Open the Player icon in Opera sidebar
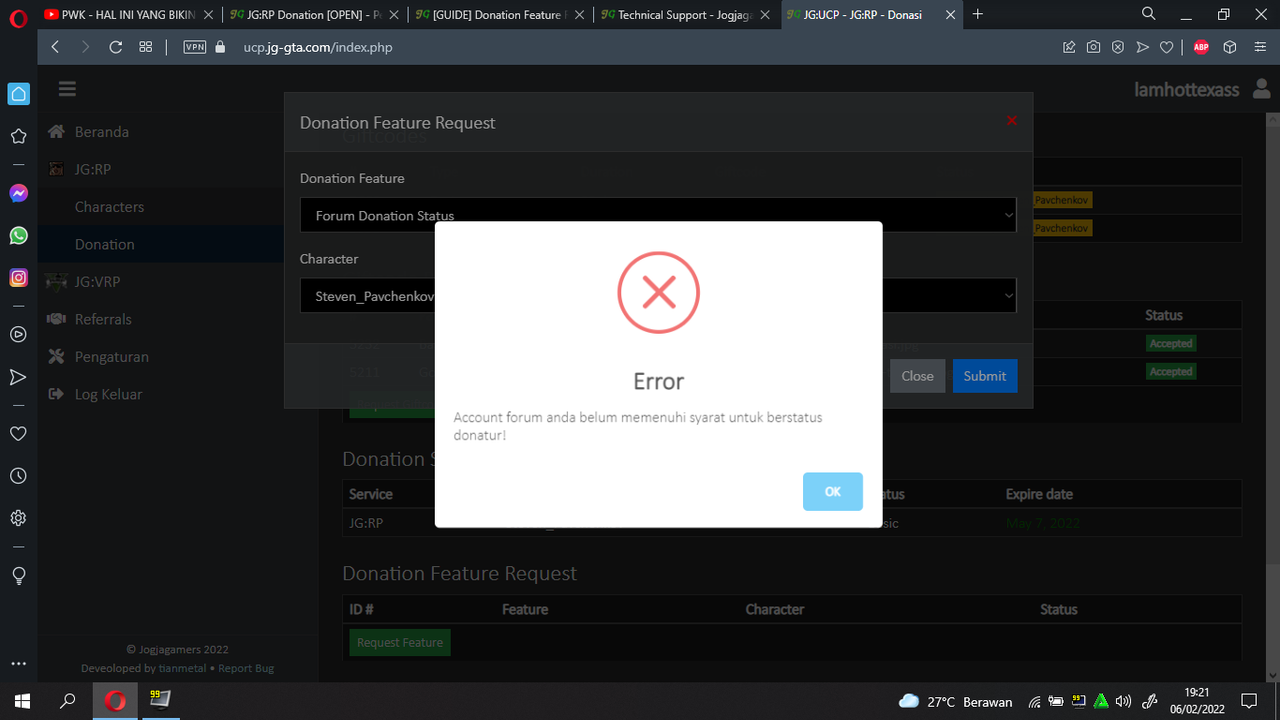The height and width of the screenshot is (720, 1280). 18,335
